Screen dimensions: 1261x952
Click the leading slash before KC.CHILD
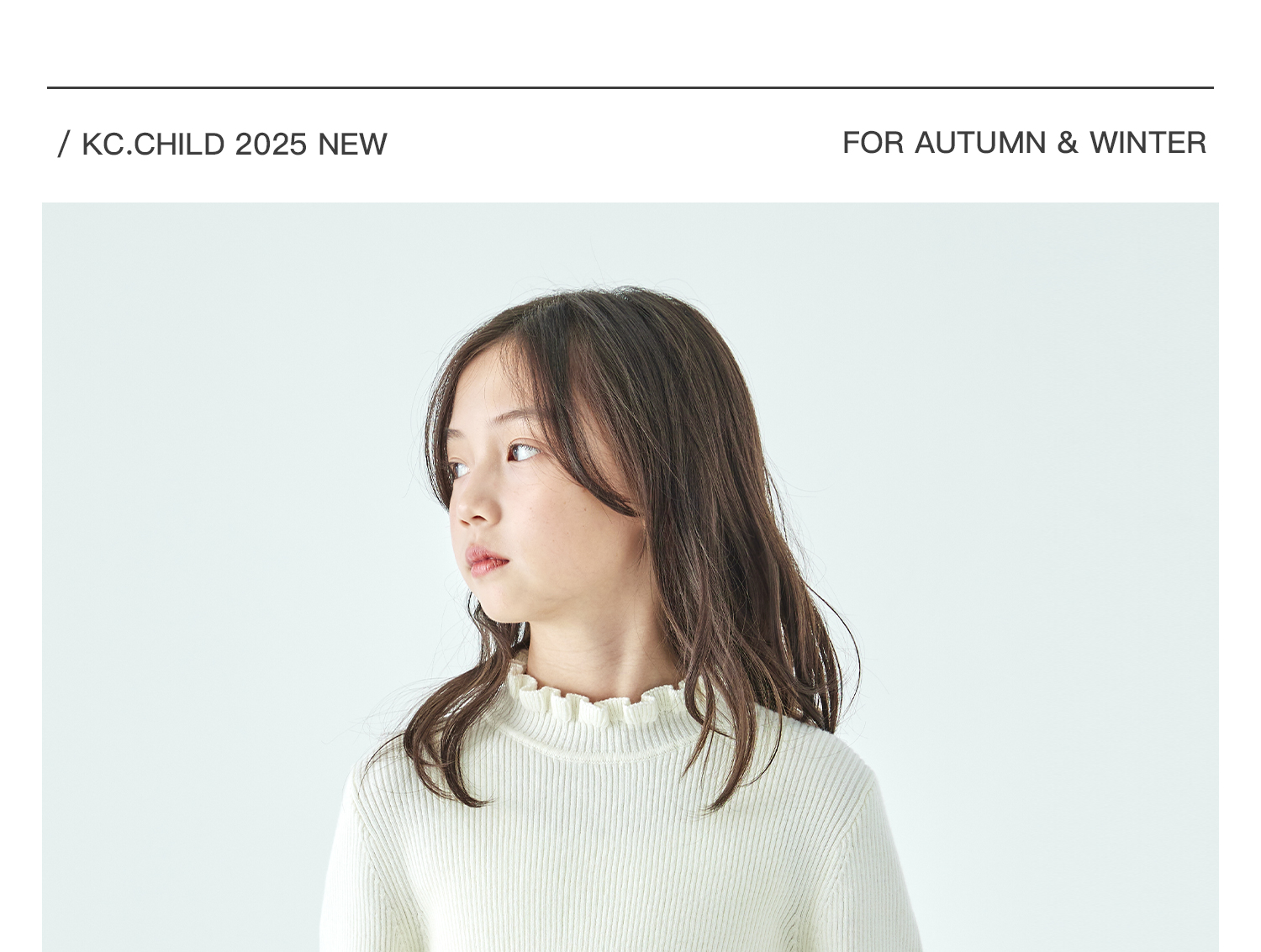(64, 145)
